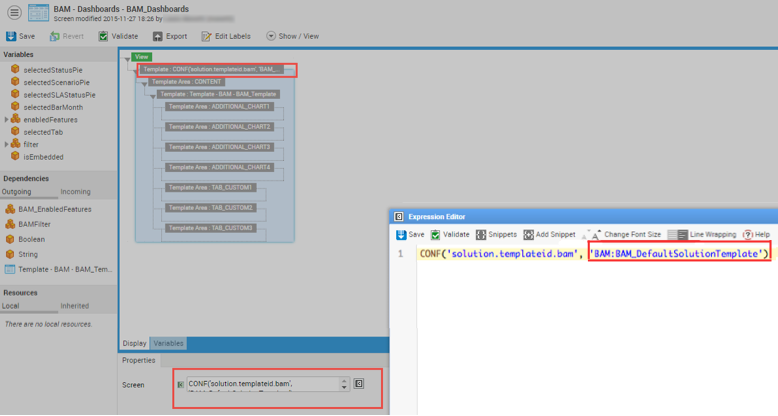Screen dimensions: 778x416
Task: Switch to the Variables tab
Action: tap(169, 343)
